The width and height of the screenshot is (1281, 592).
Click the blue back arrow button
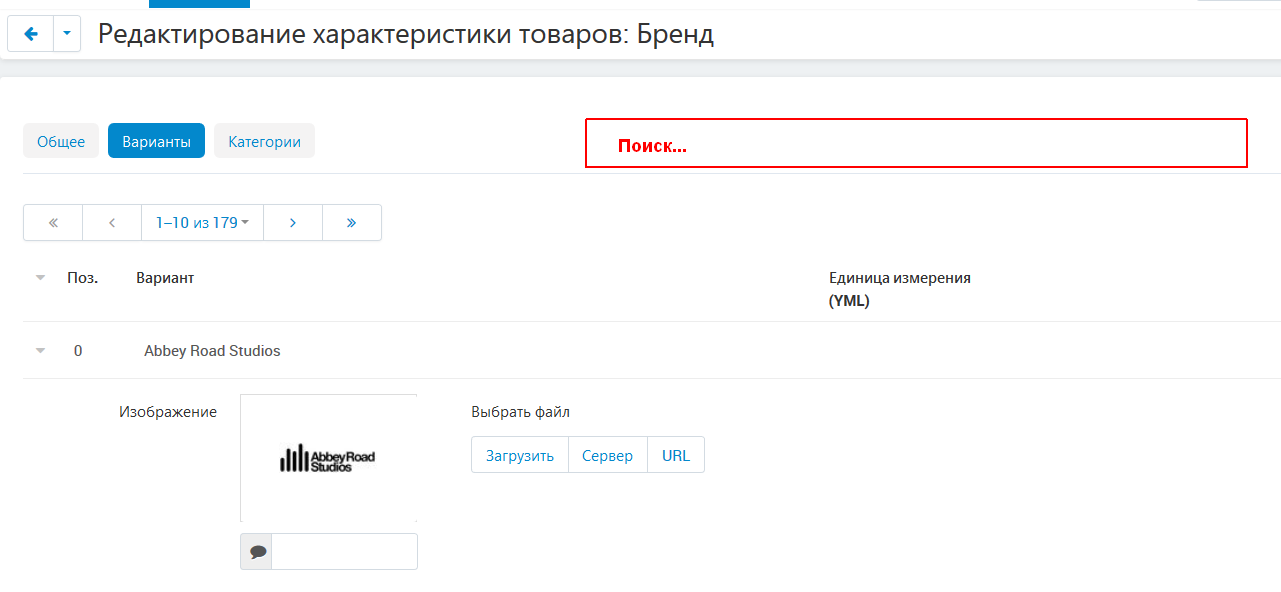tap(30, 34)
